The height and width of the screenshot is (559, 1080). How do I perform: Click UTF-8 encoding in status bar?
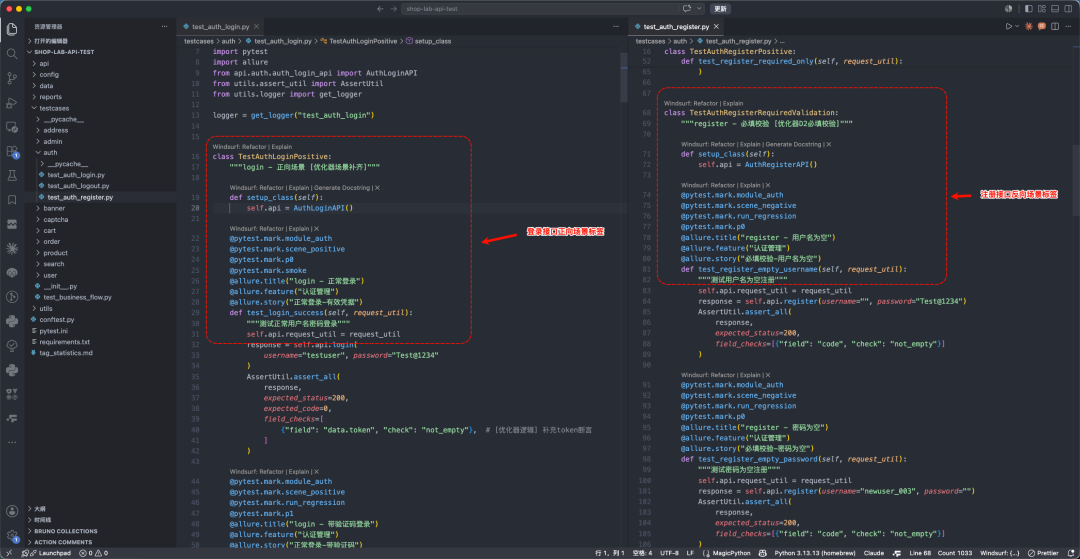pos(669,553)
